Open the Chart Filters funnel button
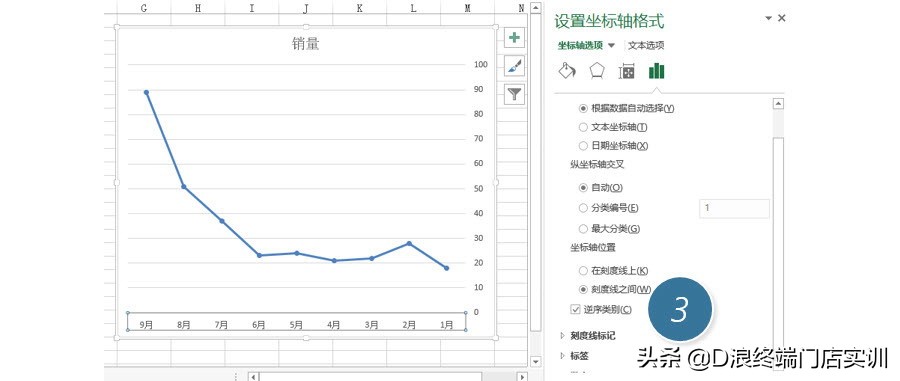 514,94
